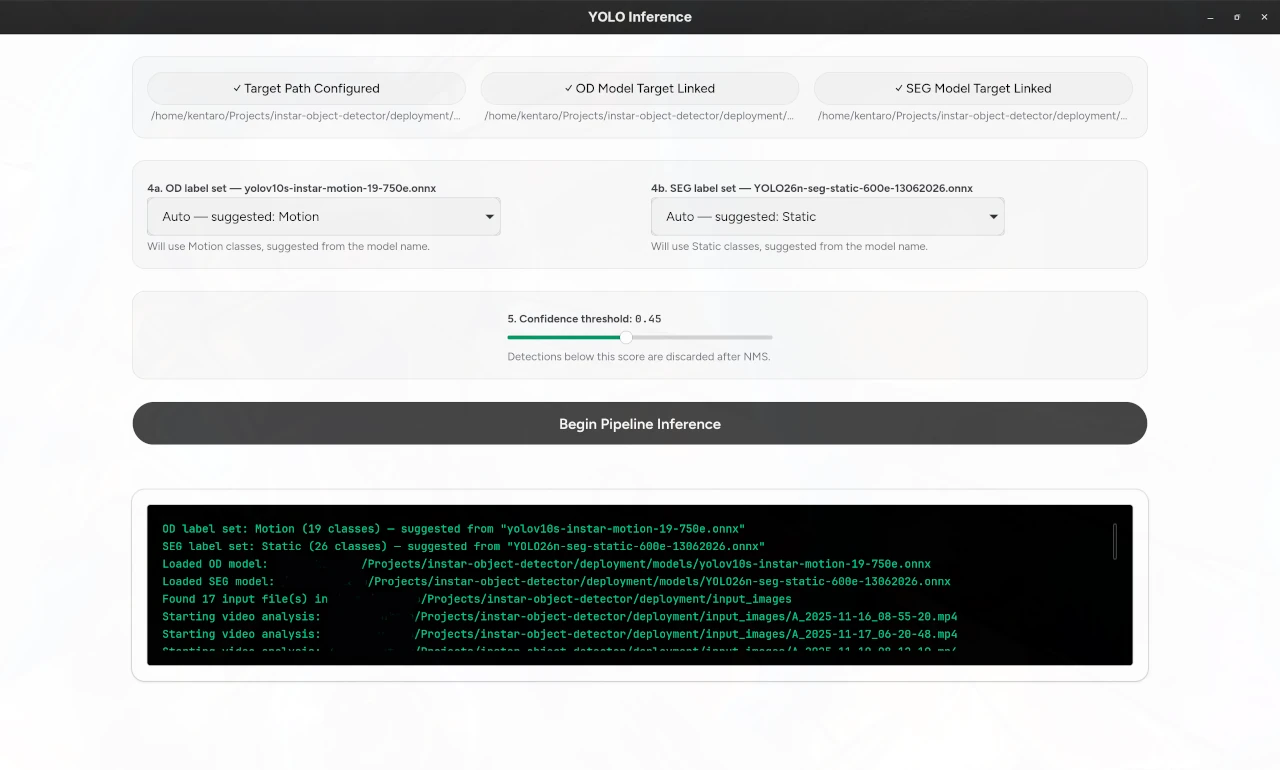
Task: Click the 'Will use Static classes' hint text
Action: click(789, 246)
